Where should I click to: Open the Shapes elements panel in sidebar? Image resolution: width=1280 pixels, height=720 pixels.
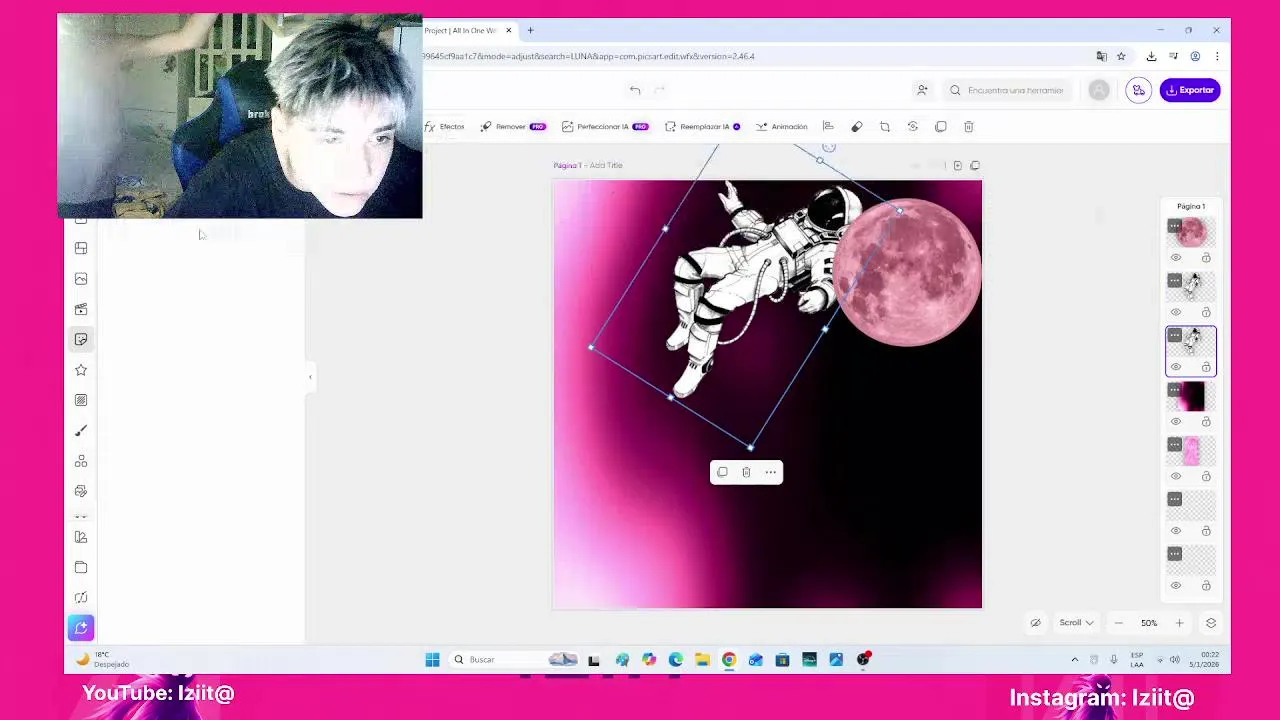coord(81,461)
